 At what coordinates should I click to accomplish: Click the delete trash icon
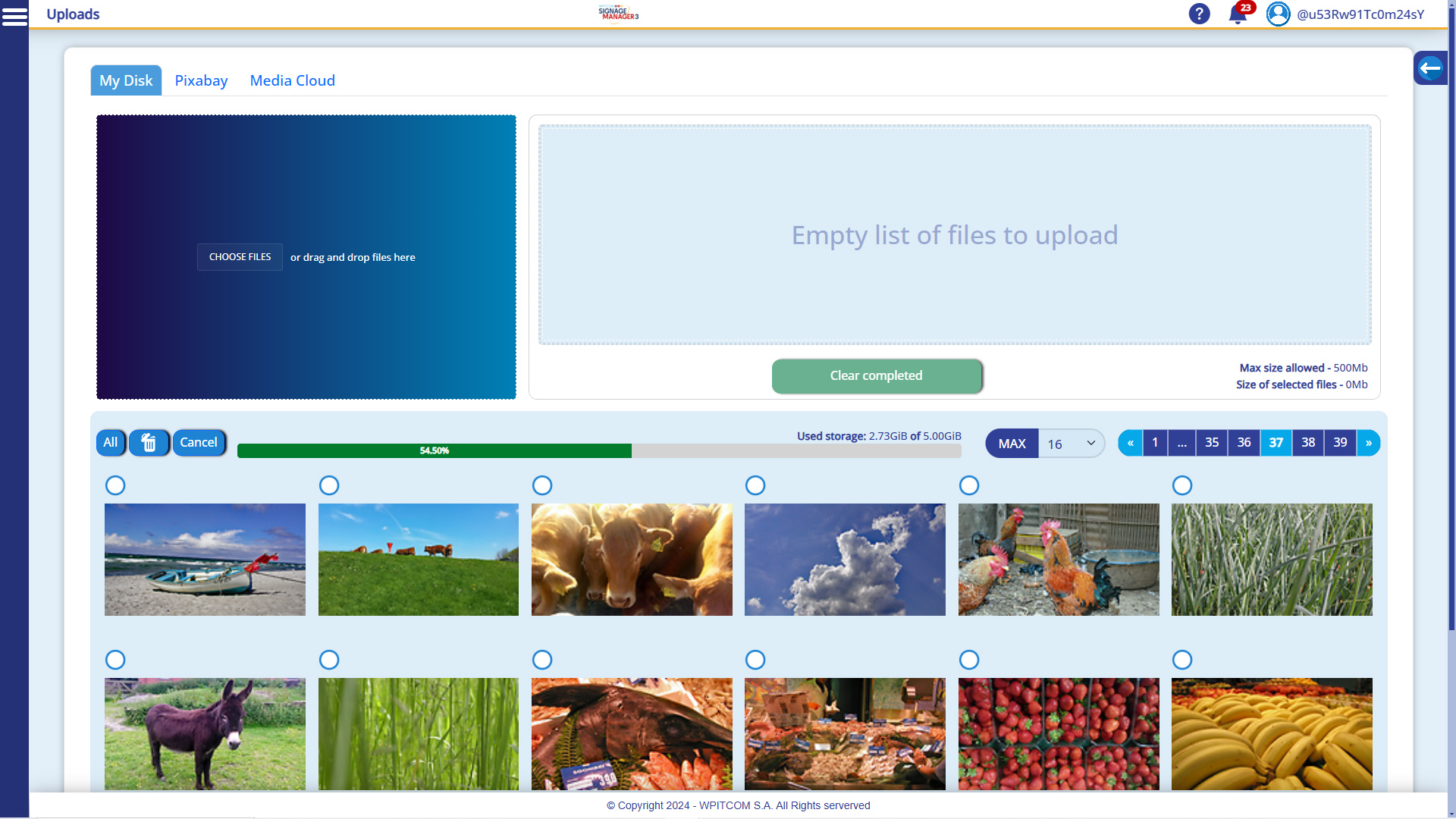[x=149, y=442]
